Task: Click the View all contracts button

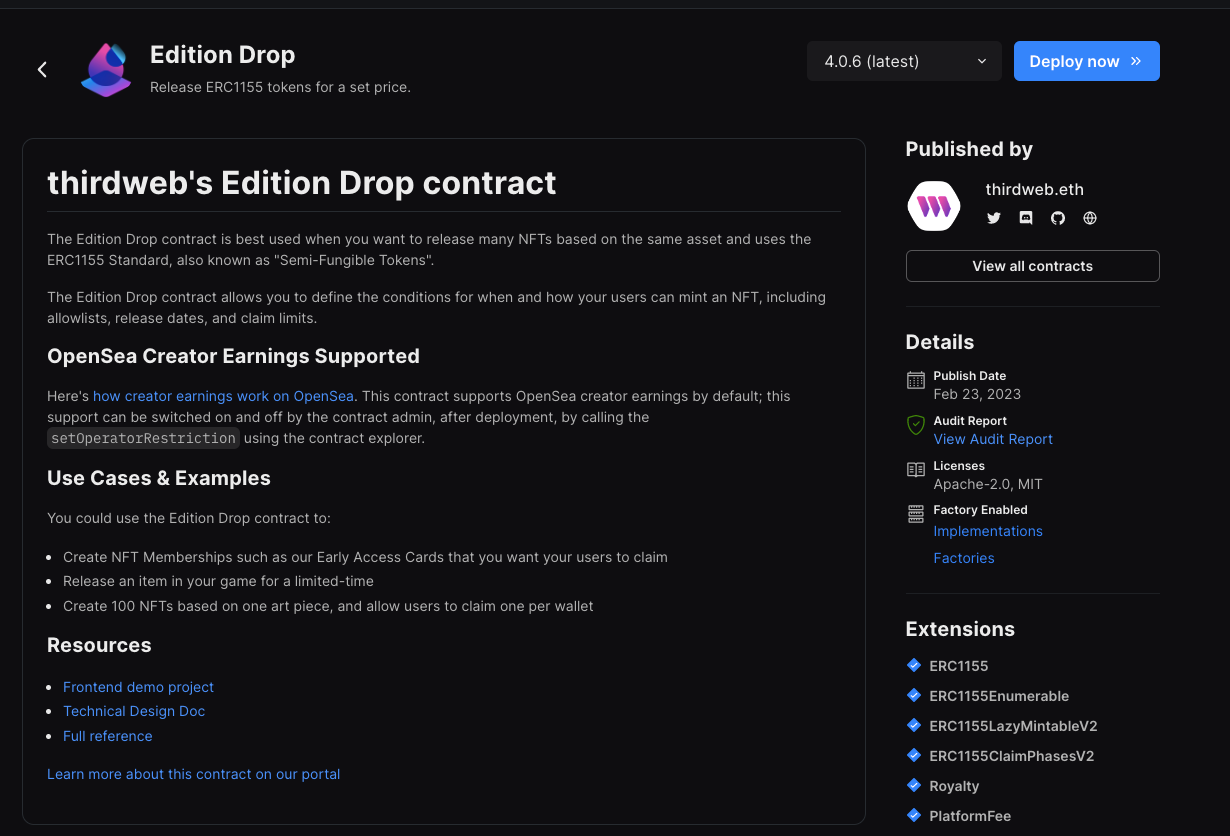Action: (x=1032, y=266)
